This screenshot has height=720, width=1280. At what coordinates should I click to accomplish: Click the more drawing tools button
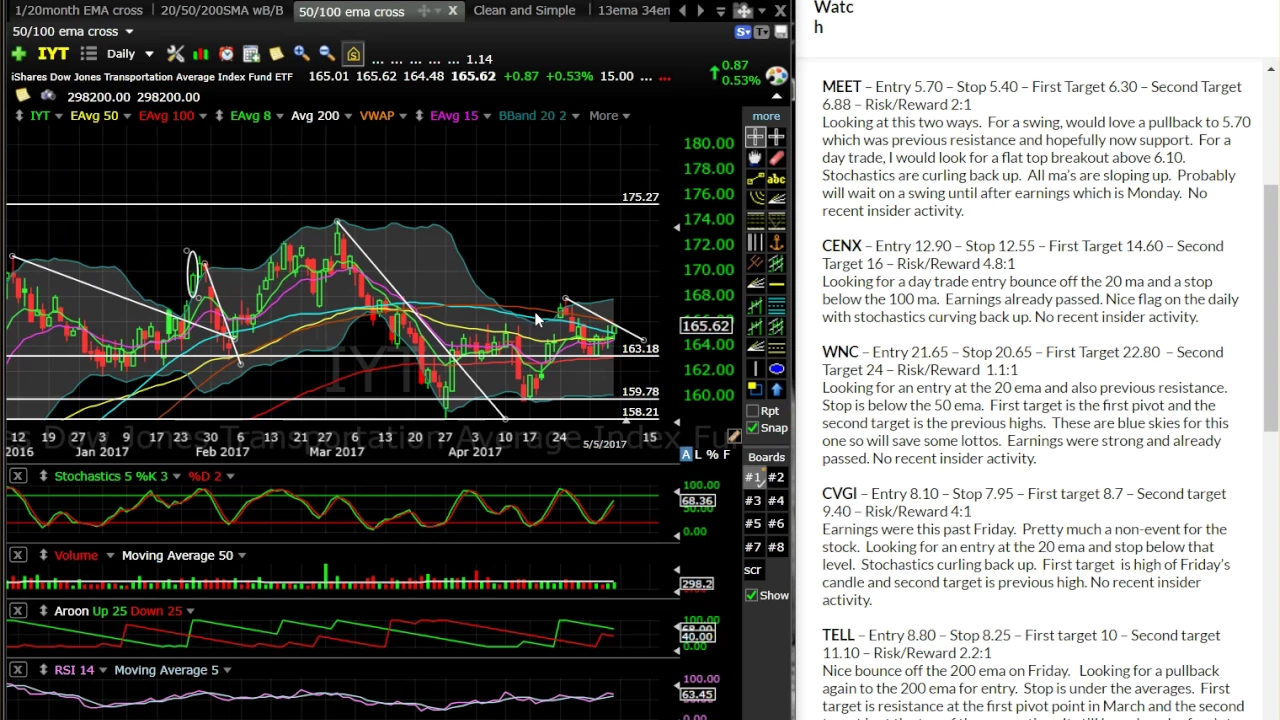(x=766, y=116)
